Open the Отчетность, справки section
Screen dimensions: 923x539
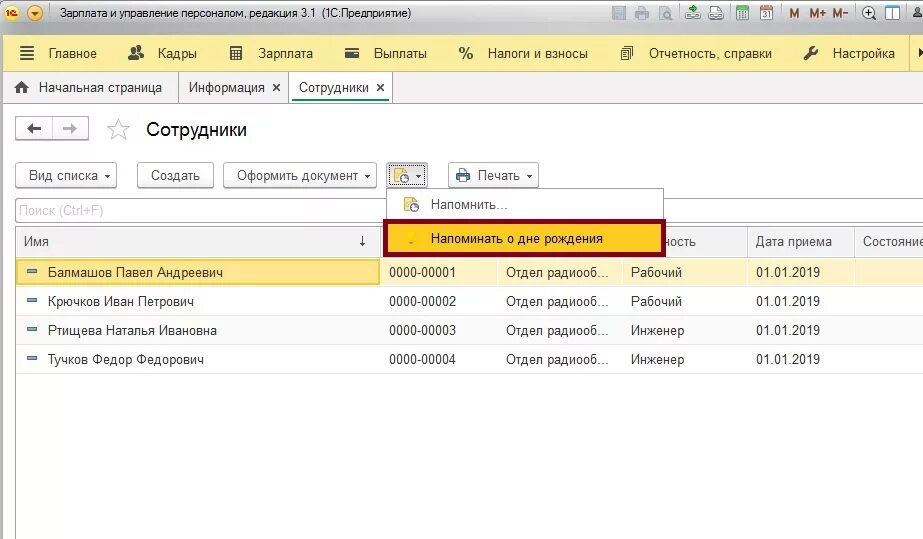(x=696, y=54)
